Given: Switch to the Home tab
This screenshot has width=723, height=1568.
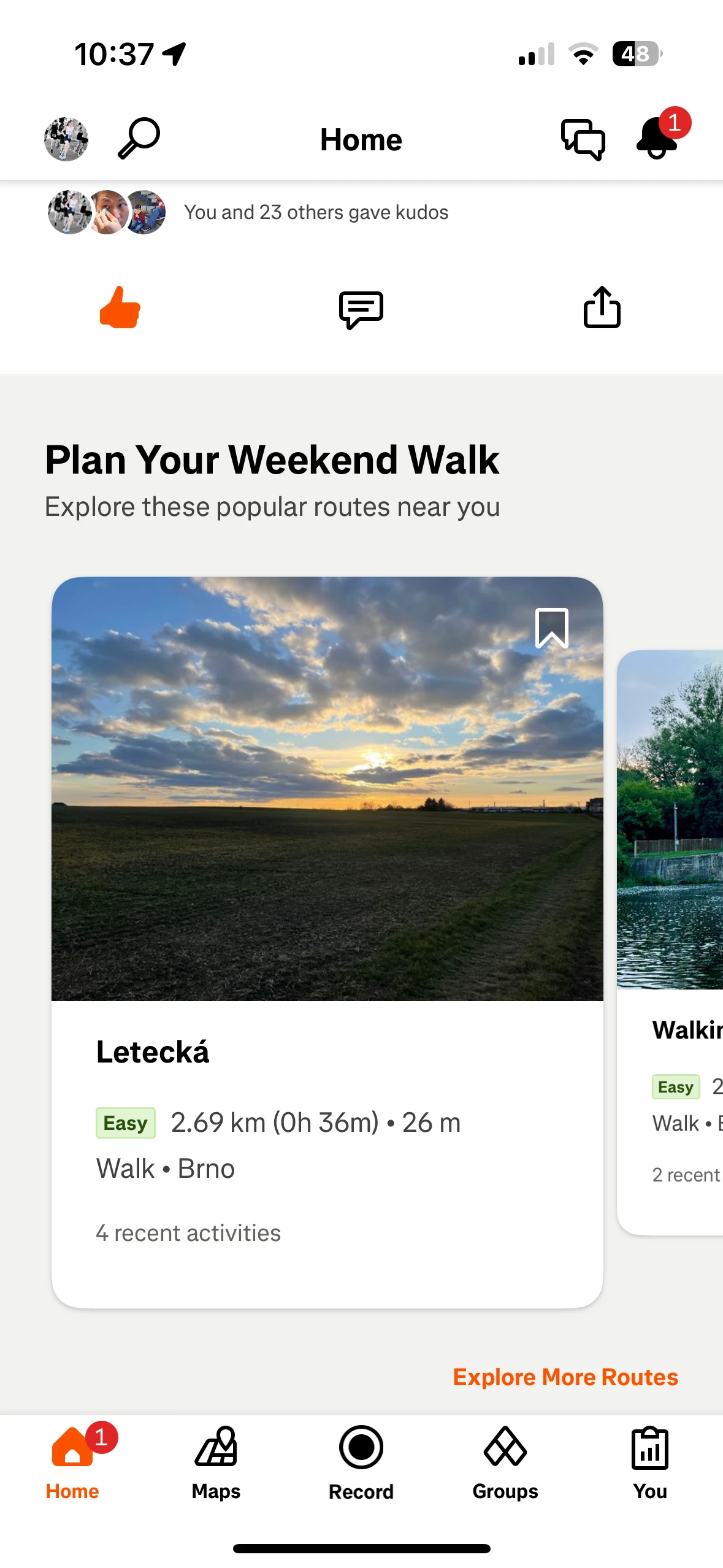Looking at the screenshot, I should (x=72, y=1462).
